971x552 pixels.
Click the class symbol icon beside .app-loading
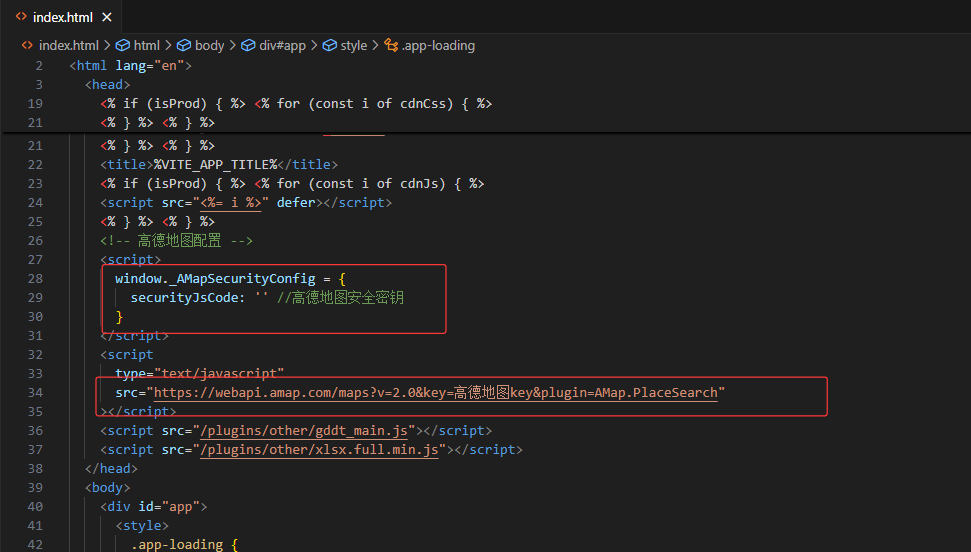tap(391, 45)
